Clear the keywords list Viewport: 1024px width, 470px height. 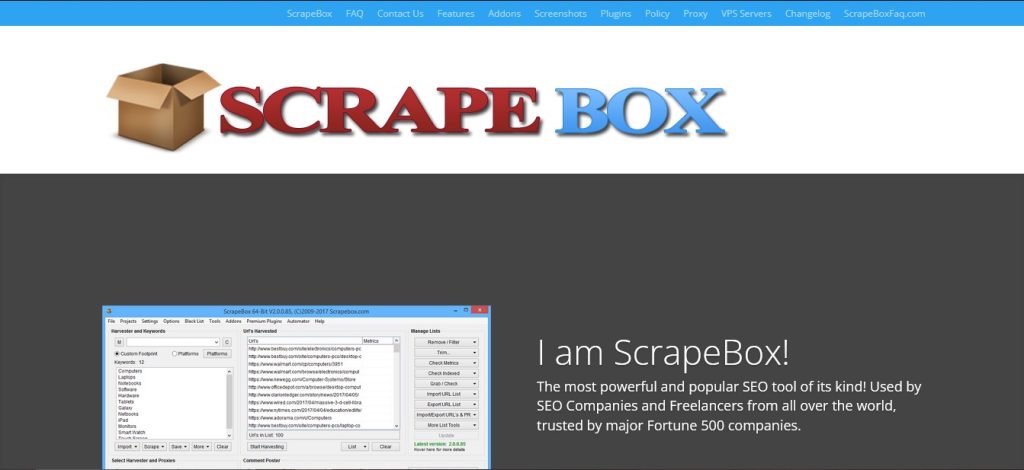(223, 446)
